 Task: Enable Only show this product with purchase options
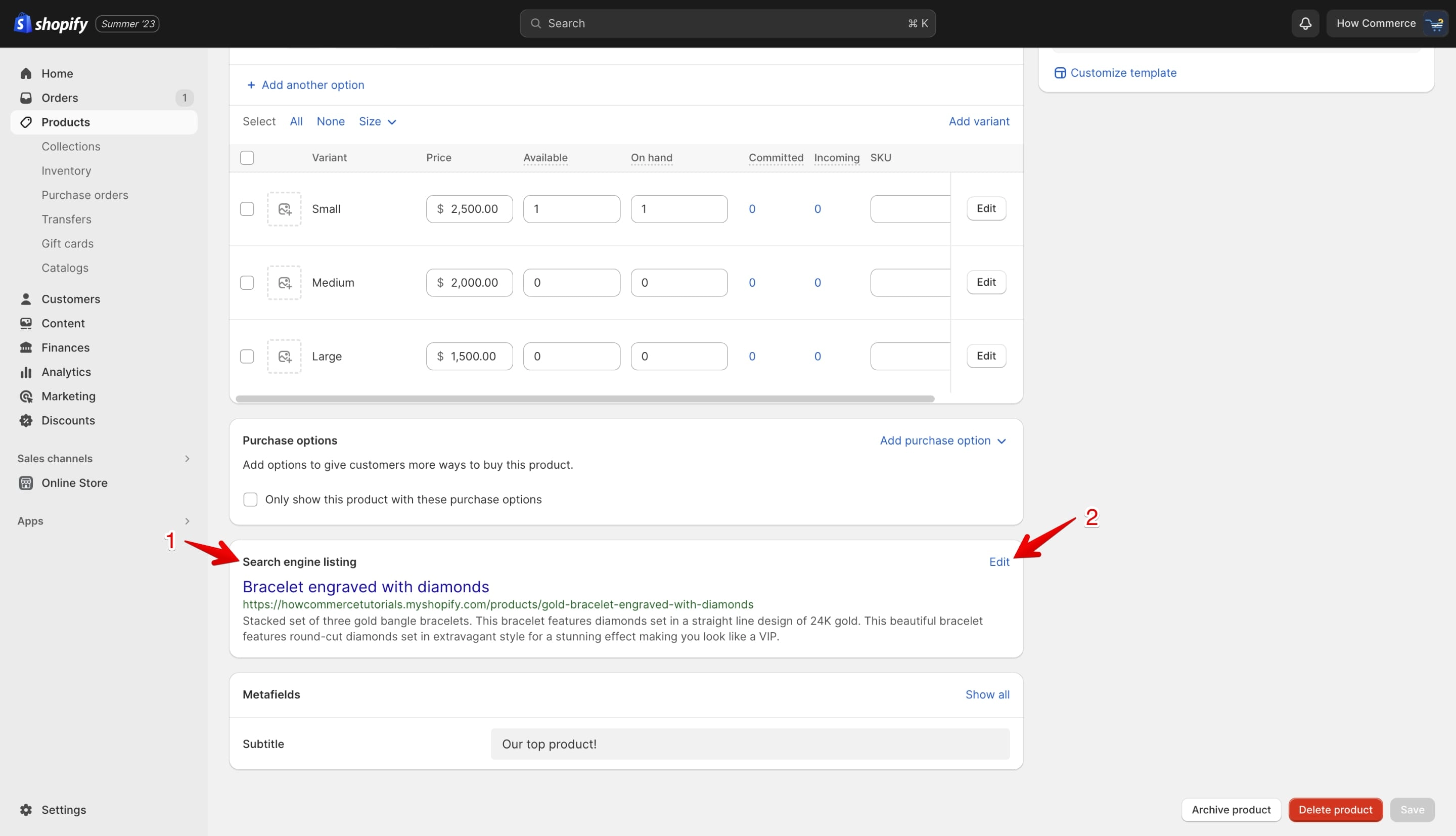[250, 500]
